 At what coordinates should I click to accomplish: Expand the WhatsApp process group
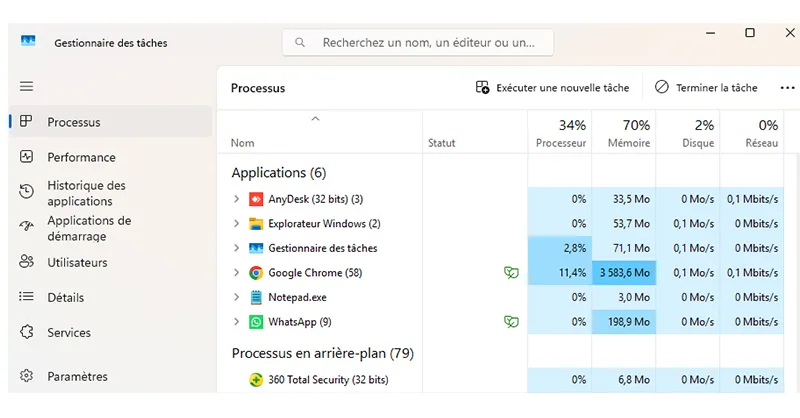click(x=236, y=322)
